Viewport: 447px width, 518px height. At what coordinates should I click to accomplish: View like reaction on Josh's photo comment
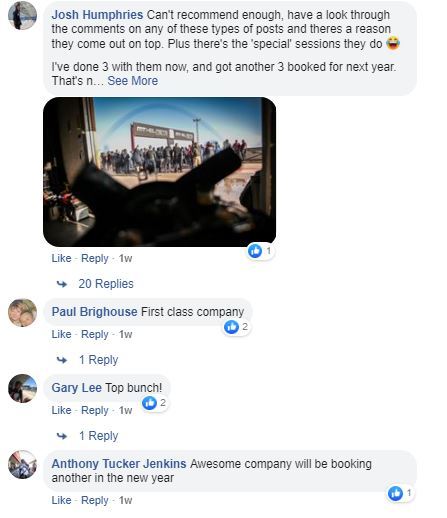(x=260, y=251)
